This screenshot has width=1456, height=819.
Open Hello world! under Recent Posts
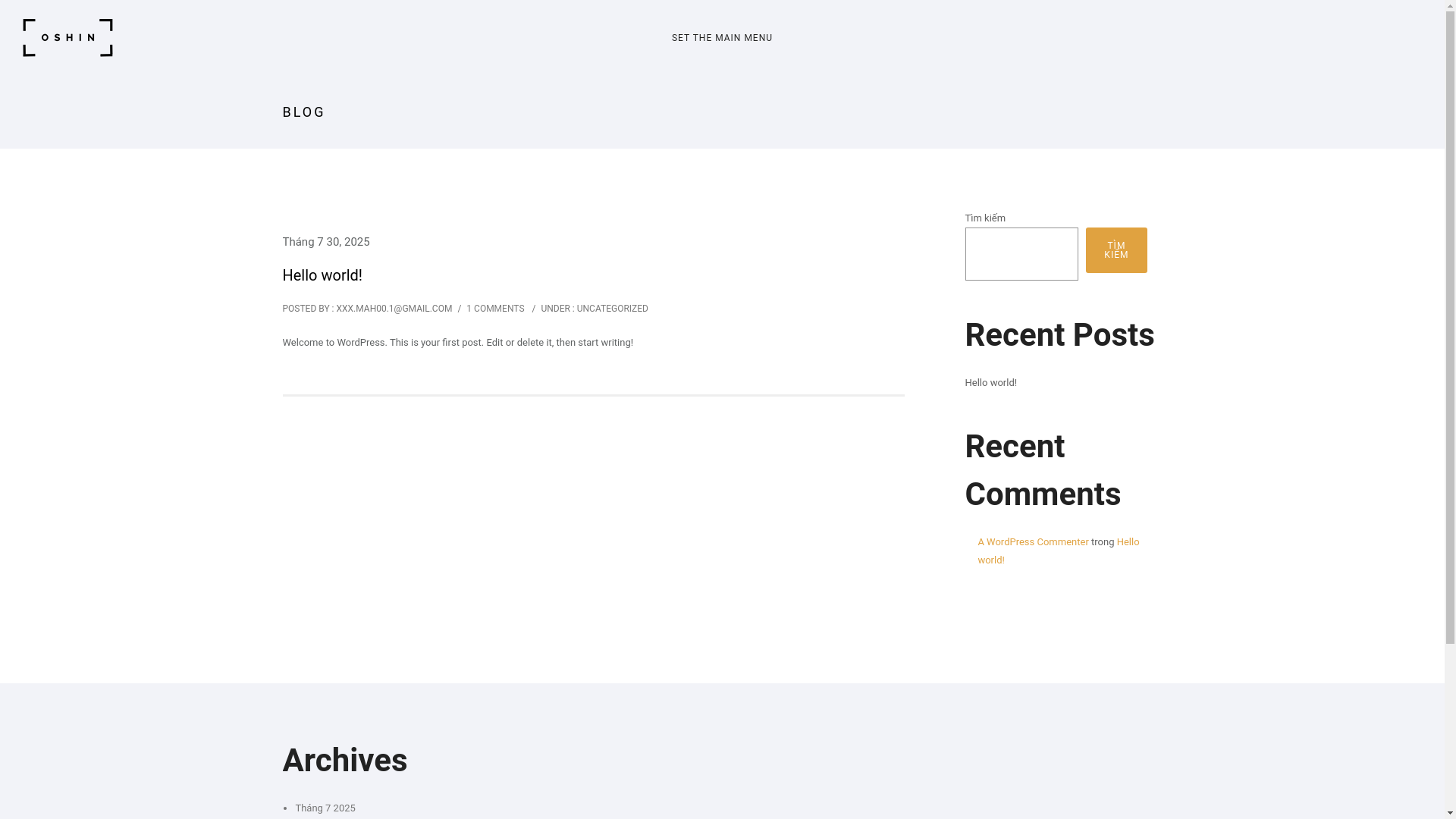(990, 383)
